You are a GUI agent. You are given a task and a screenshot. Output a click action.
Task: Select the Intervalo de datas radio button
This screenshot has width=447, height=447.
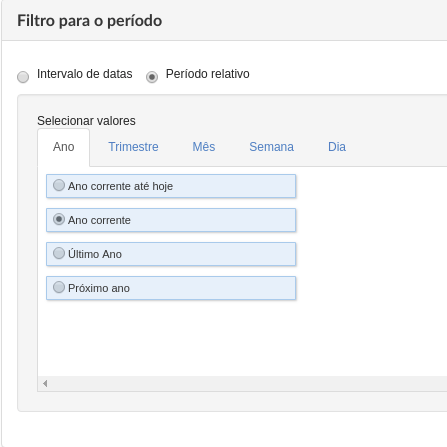23,77
